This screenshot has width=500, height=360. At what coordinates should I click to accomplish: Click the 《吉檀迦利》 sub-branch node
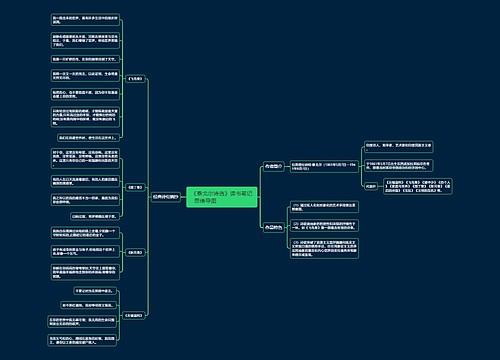pos(133,315)
